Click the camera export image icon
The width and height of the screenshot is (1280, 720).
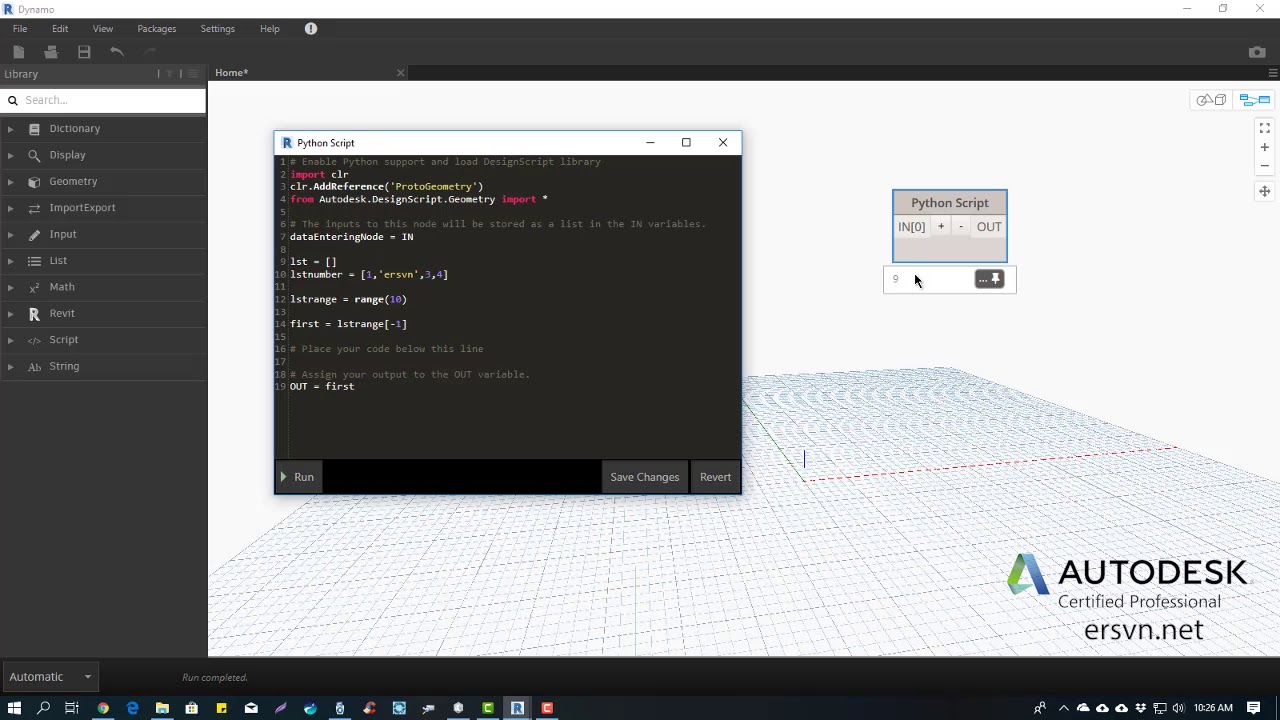1257,52
